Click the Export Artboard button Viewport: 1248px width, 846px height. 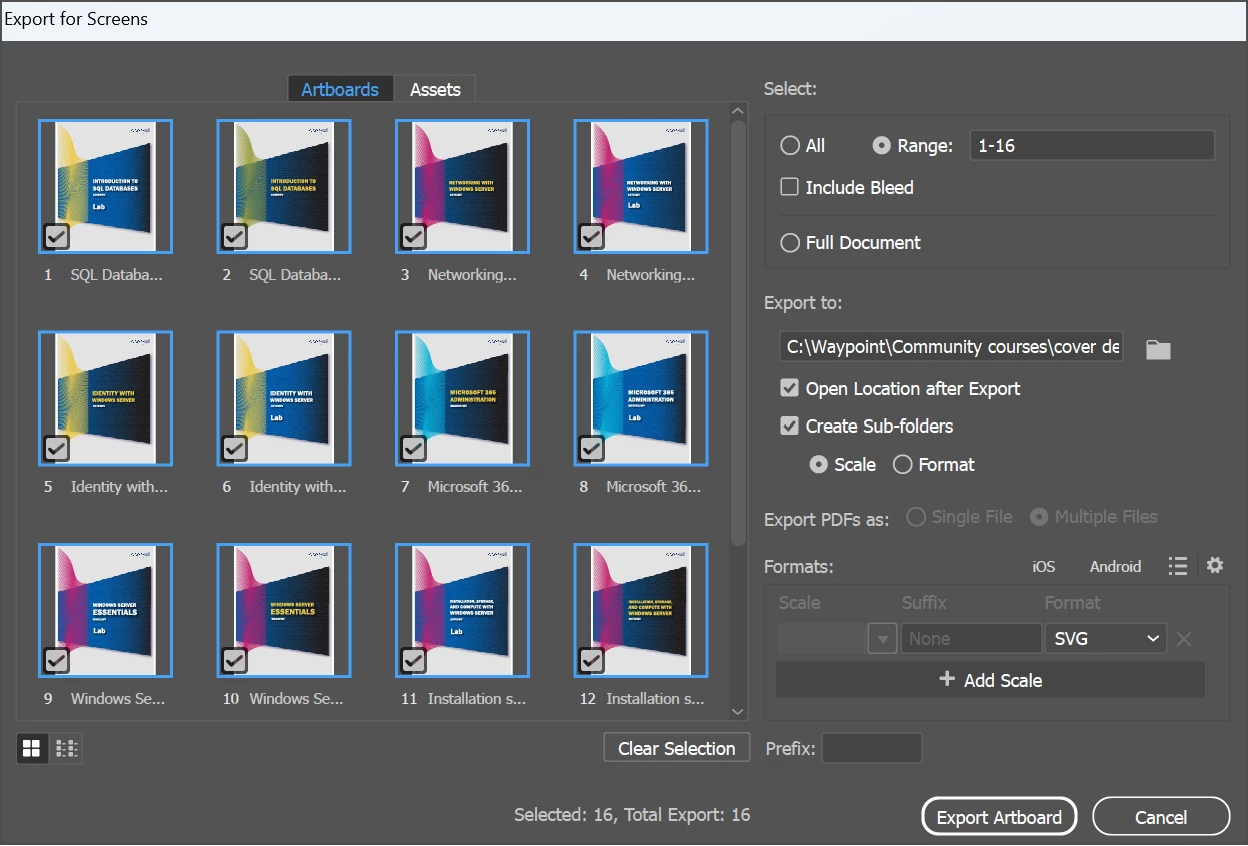point(999,817)
